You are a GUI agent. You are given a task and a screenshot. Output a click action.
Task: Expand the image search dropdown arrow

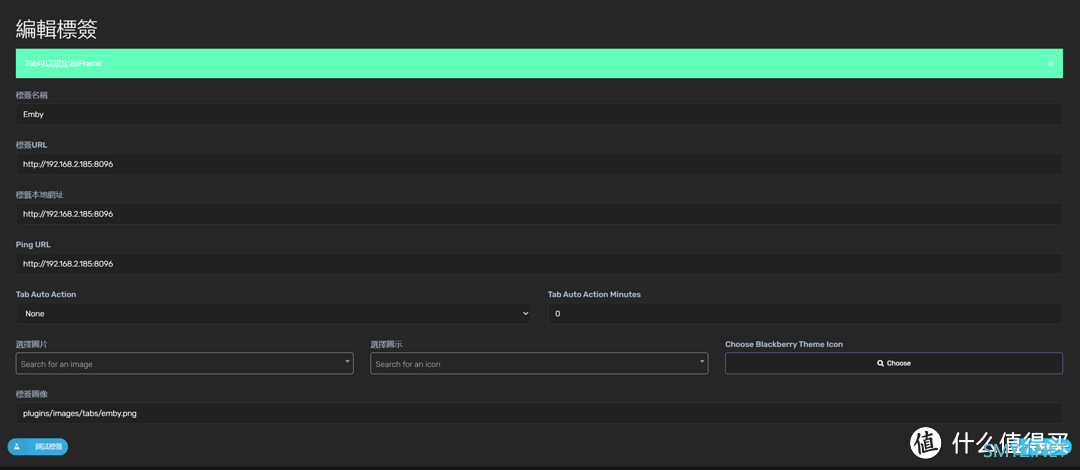click(347, 363)
